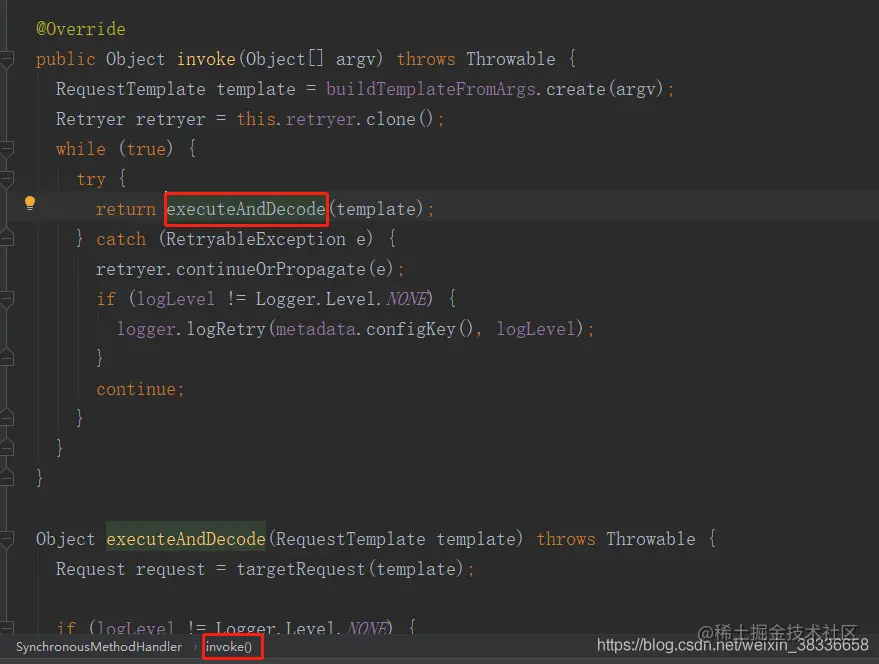Click the 'true' literal in while condition

146,149
